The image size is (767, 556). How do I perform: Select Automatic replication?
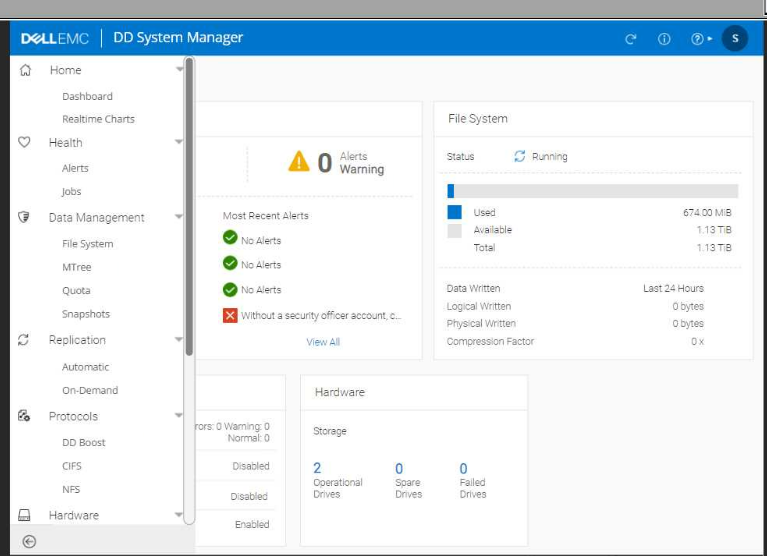86,367
